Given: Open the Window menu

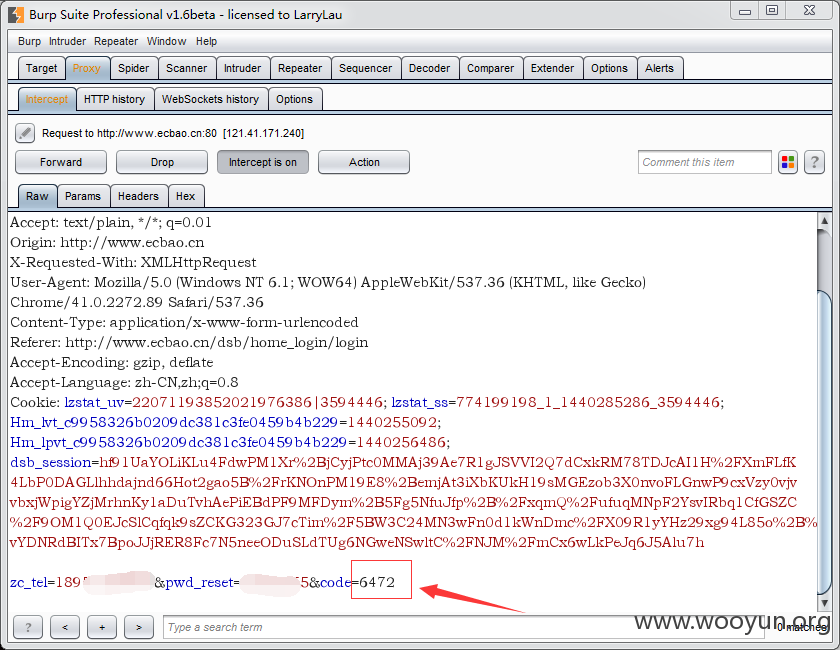Looking at the screenshot, I should pos(166,41).
